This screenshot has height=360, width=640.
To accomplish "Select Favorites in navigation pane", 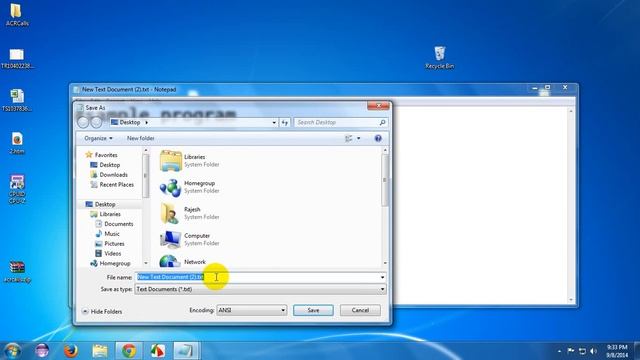I will point(101,155).
